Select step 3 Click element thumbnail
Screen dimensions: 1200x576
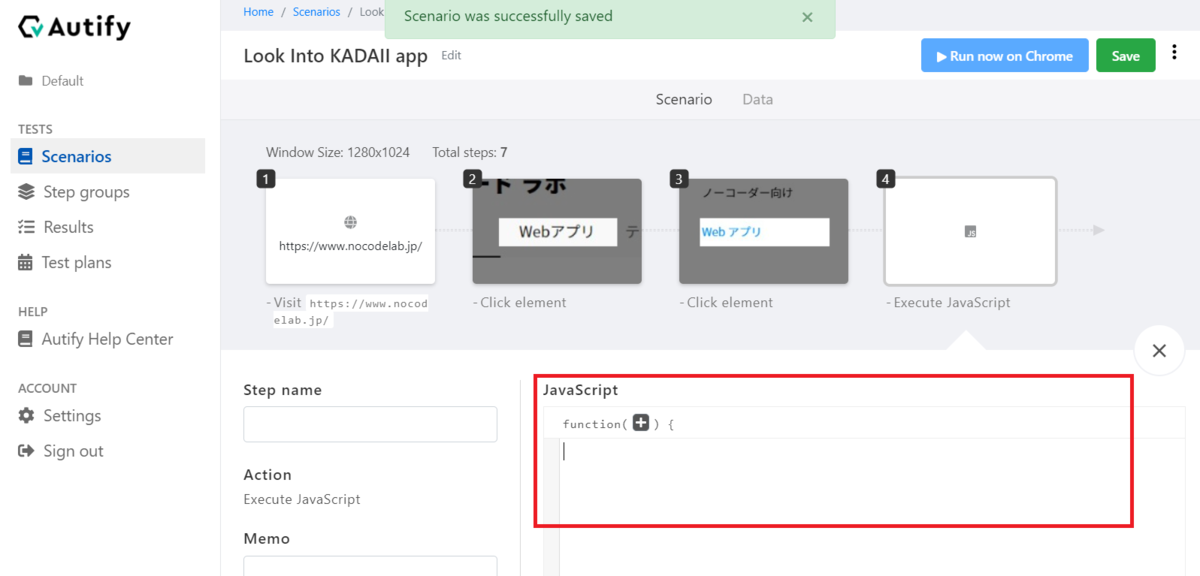(x=764, y=231)
